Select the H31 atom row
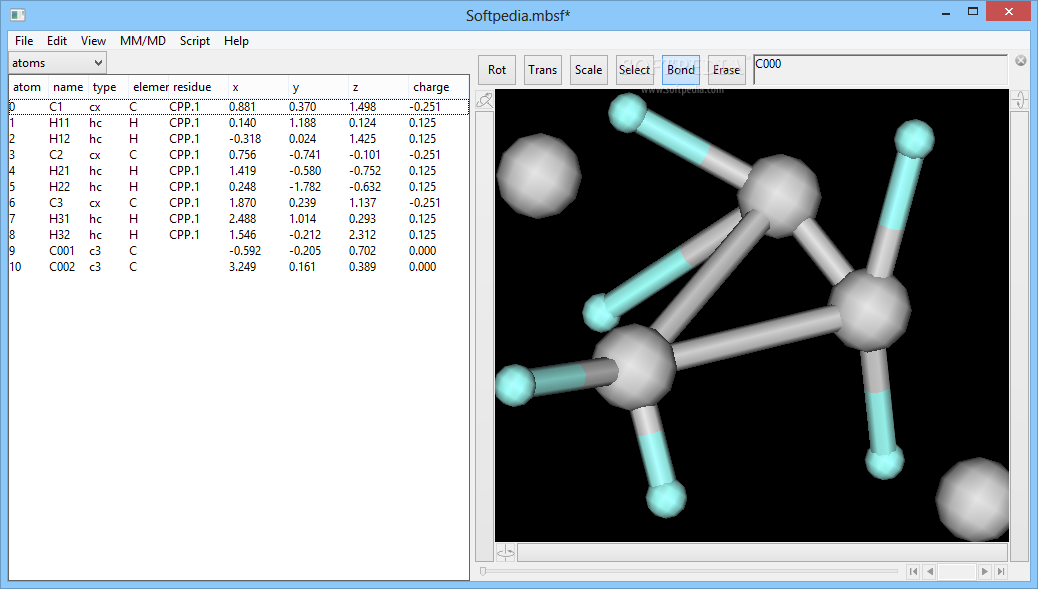 tap(238, 218)
